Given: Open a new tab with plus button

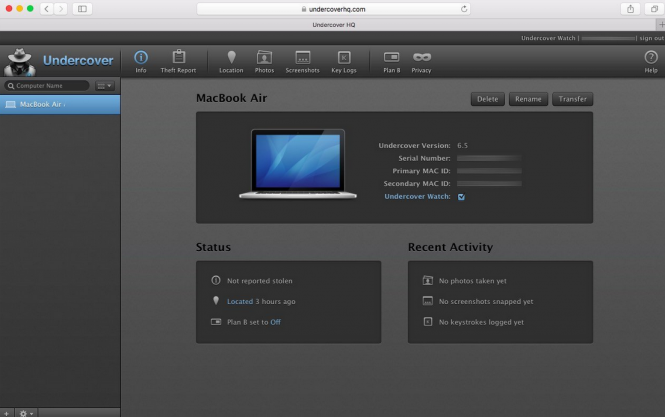Looking at the screenshot, I should click(661, 25).
